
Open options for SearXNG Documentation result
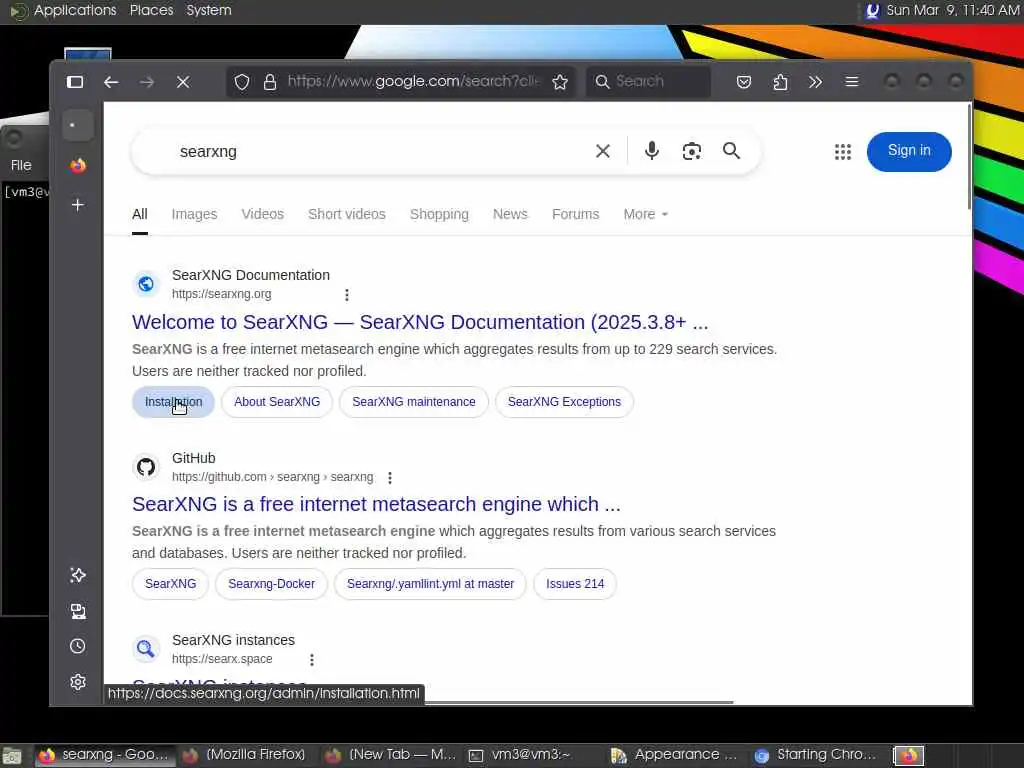tap(347, 295)
